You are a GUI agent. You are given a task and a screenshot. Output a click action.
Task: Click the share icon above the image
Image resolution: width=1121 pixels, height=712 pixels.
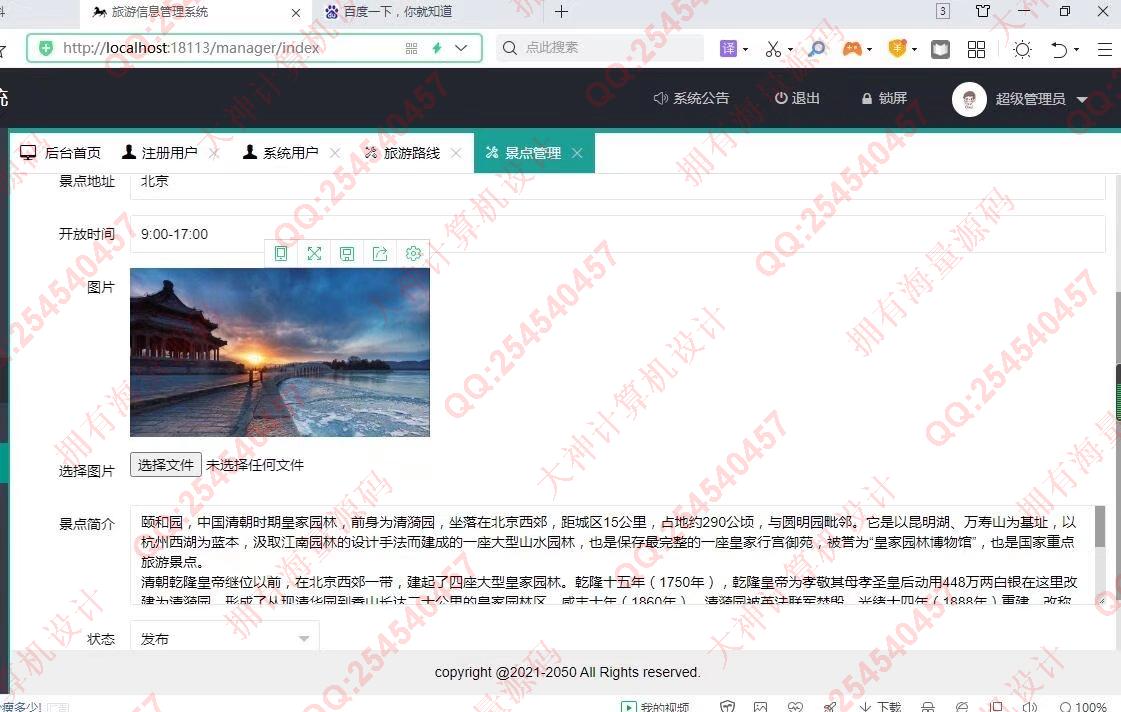click(x=380, y=254)
